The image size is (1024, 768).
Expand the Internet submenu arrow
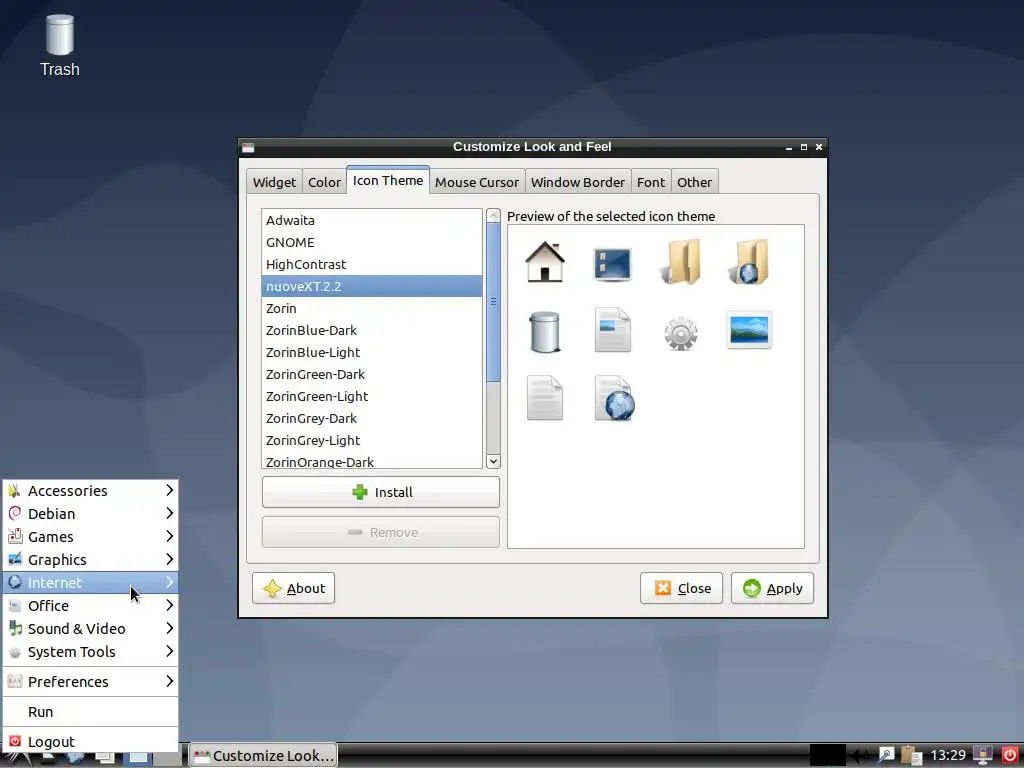169,582
